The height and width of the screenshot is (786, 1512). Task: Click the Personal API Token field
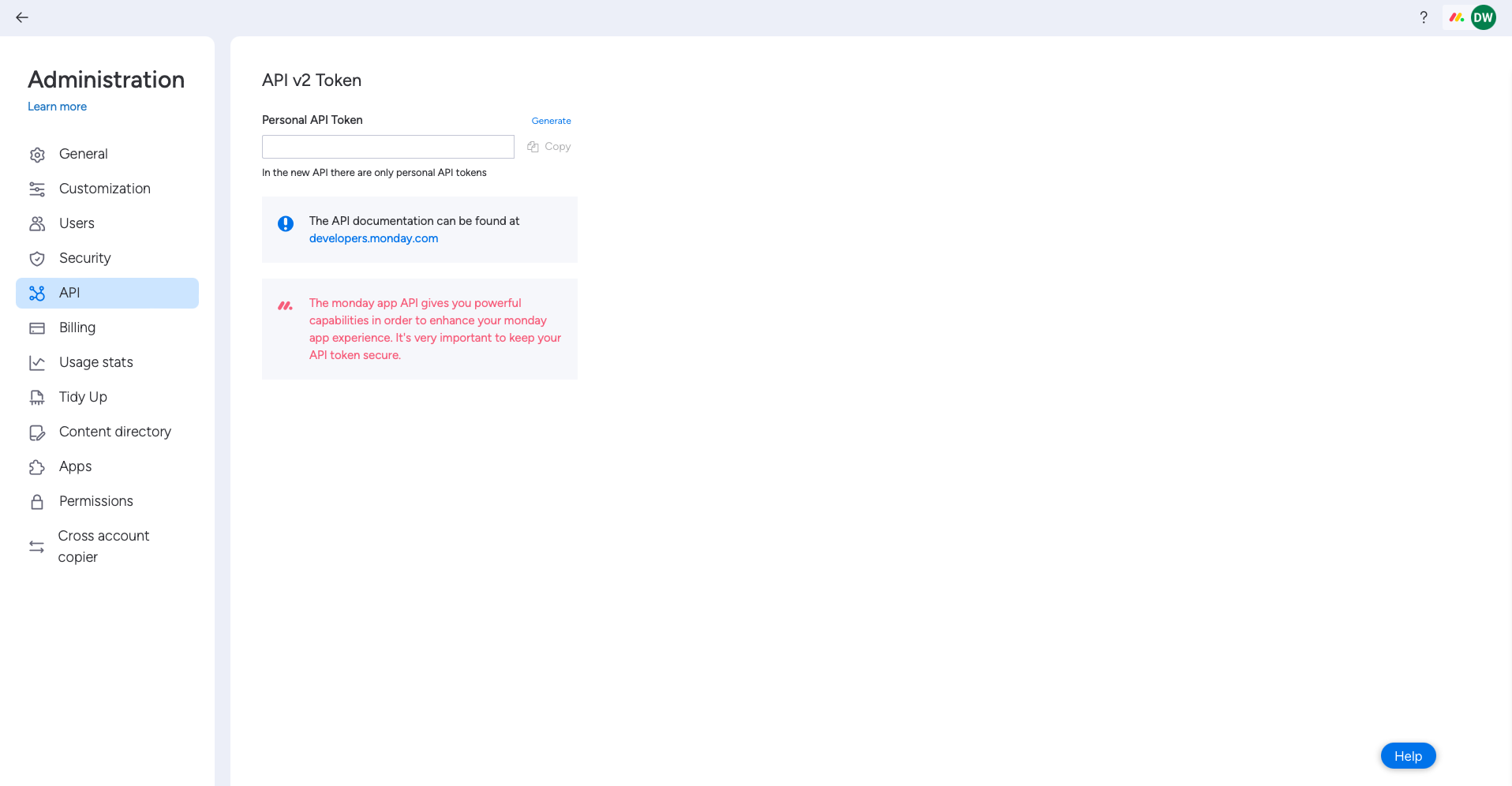387,147
